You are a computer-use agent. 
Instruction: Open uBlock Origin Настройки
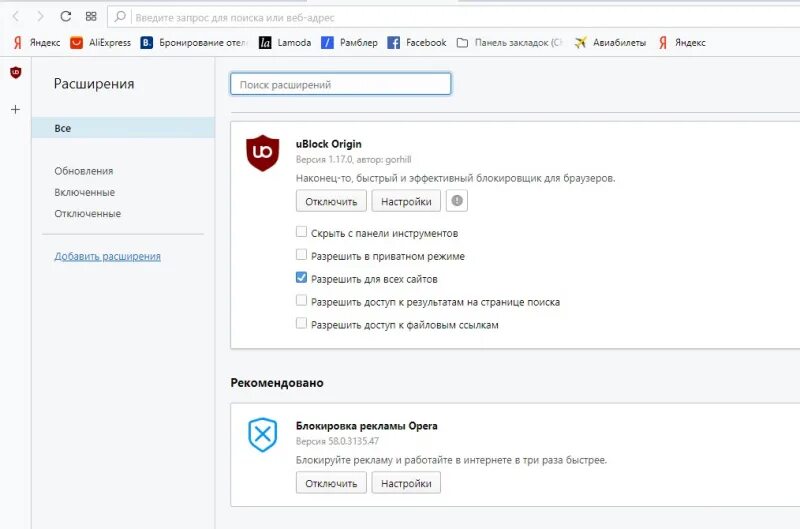click(406, 201)
